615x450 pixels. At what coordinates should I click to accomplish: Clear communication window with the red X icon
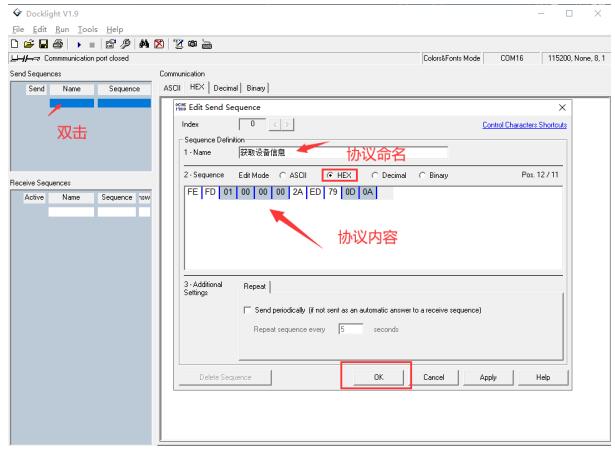coord(159,44)
